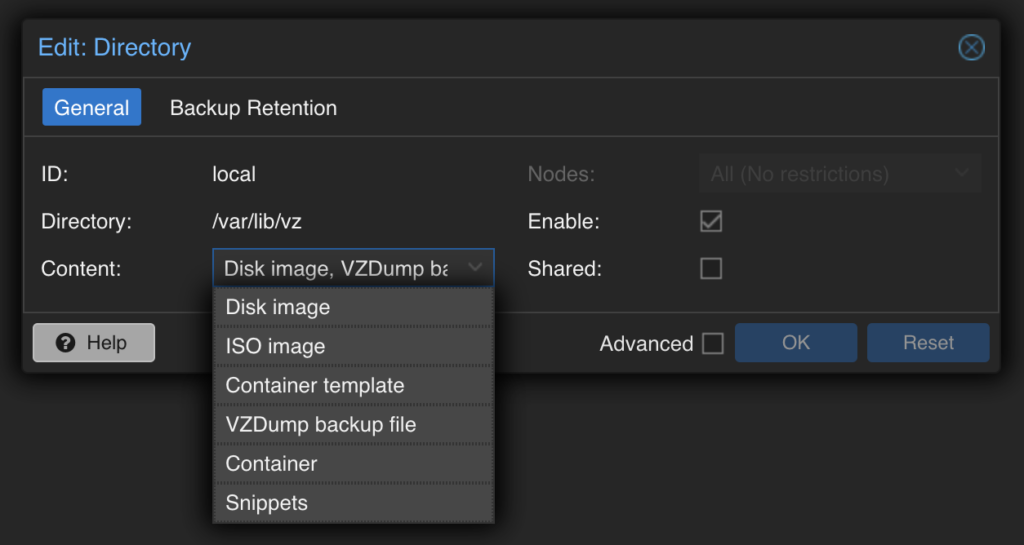The height and width of the screenshot is (545, 1024).
Task: Close the Edit Directory dialog
Action: point(971,48)
